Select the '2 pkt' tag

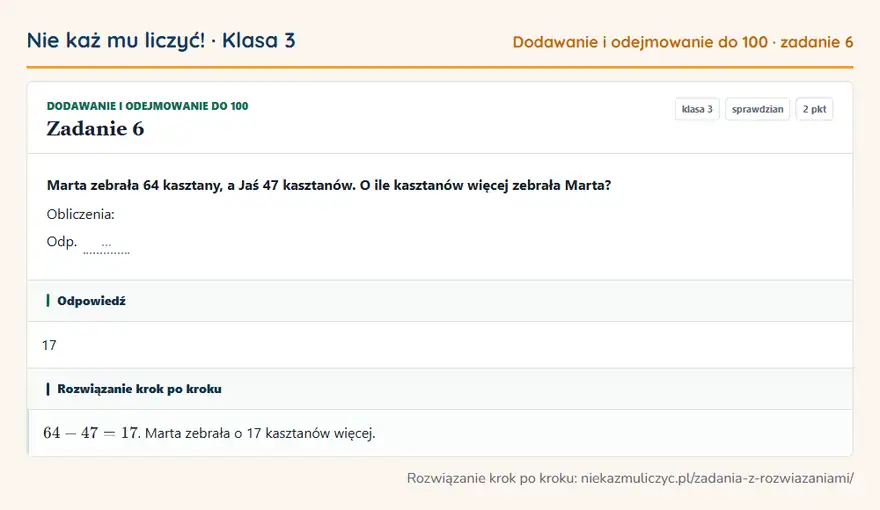[x=814, y=109]
